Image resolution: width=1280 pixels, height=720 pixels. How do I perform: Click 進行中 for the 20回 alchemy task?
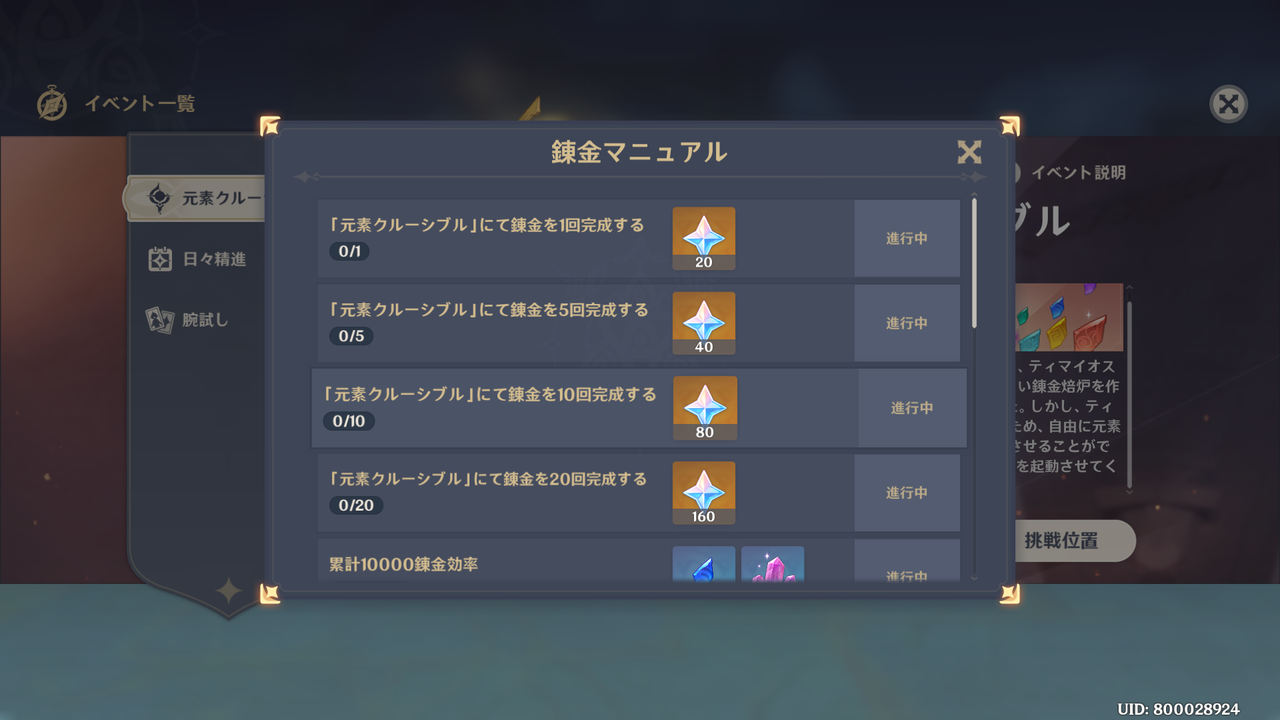907,493
